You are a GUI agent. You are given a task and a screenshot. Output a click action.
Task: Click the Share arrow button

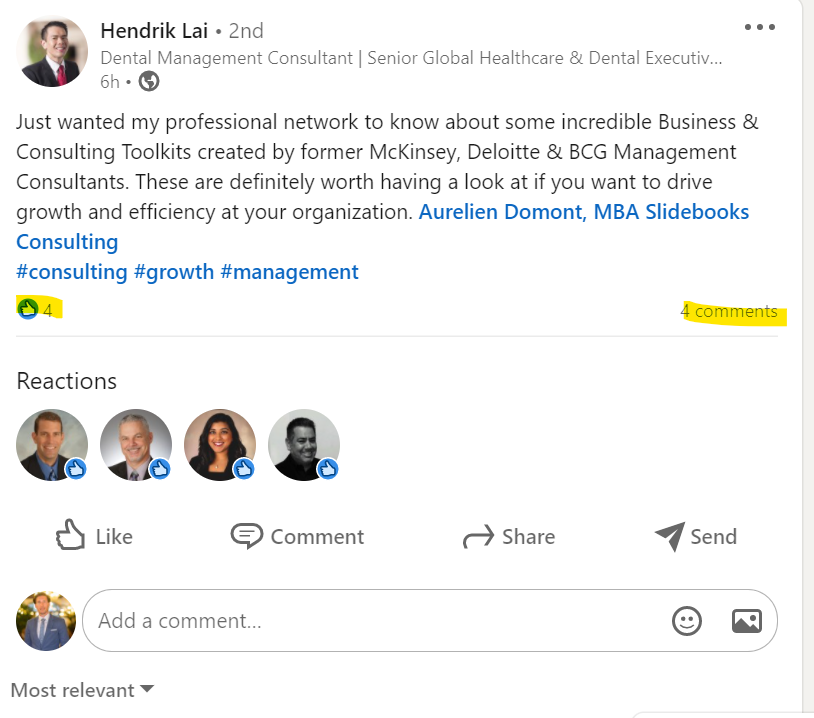(x=508, y=537)
